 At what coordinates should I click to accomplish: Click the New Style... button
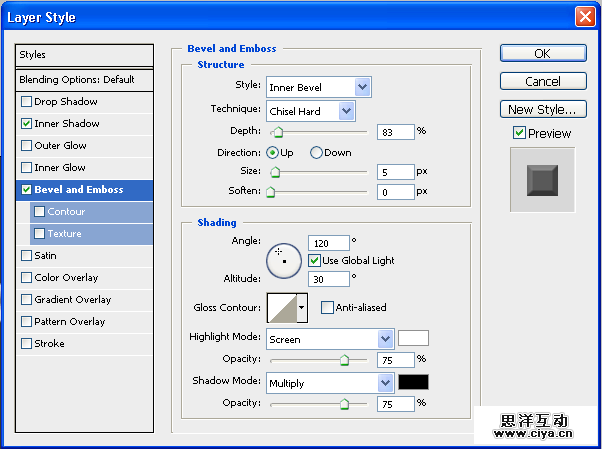point(542,110)
